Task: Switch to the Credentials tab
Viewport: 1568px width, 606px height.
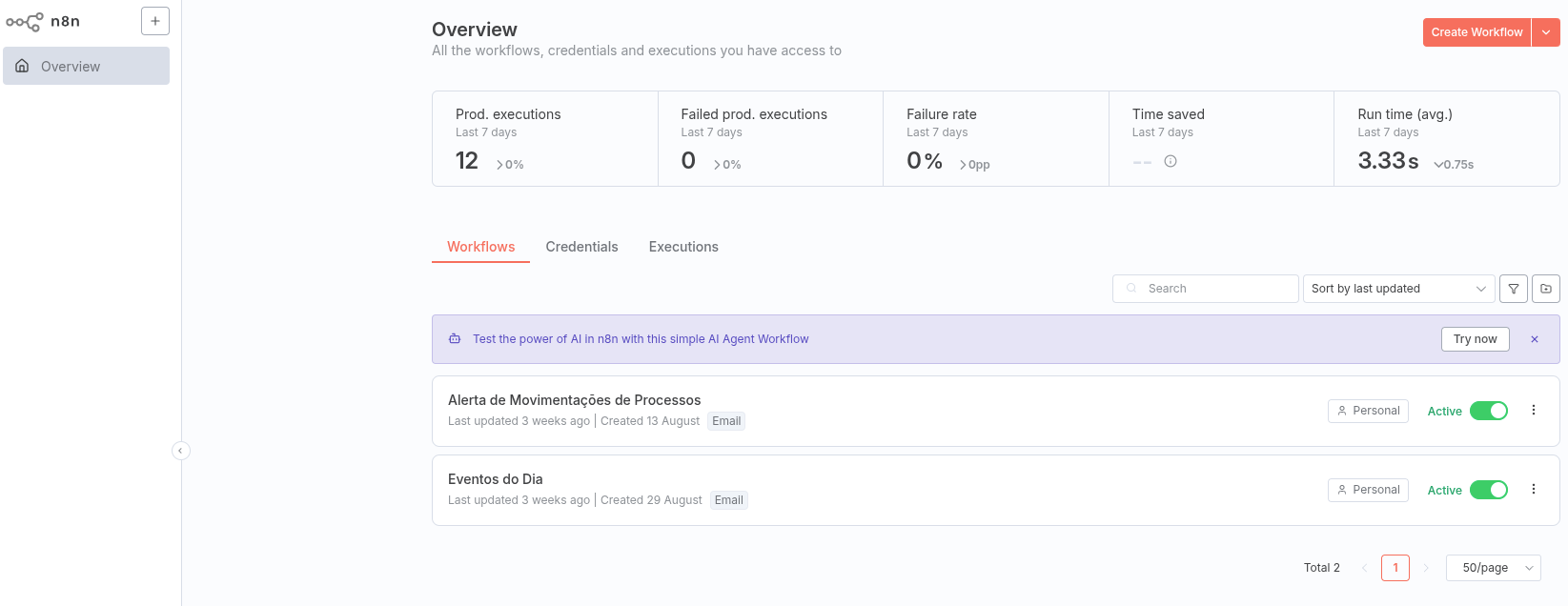Action: click(x=581, y=247)
